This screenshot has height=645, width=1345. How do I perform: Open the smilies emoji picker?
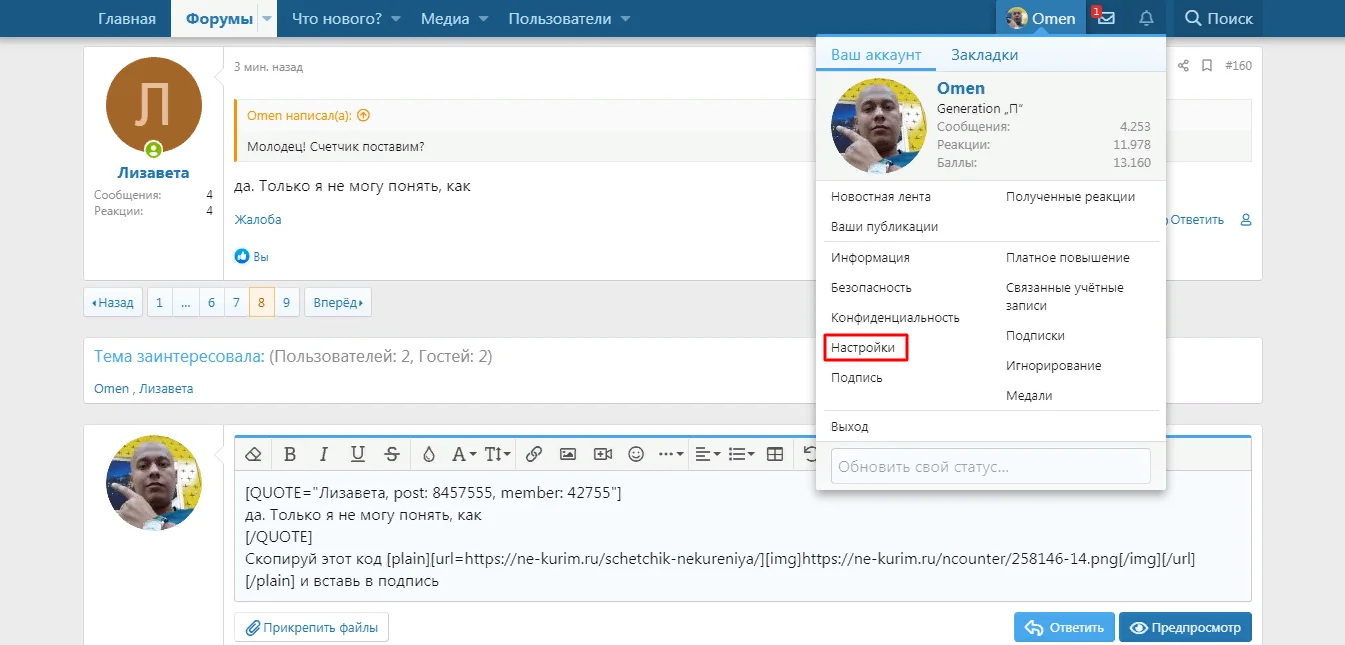coord(636,454)
